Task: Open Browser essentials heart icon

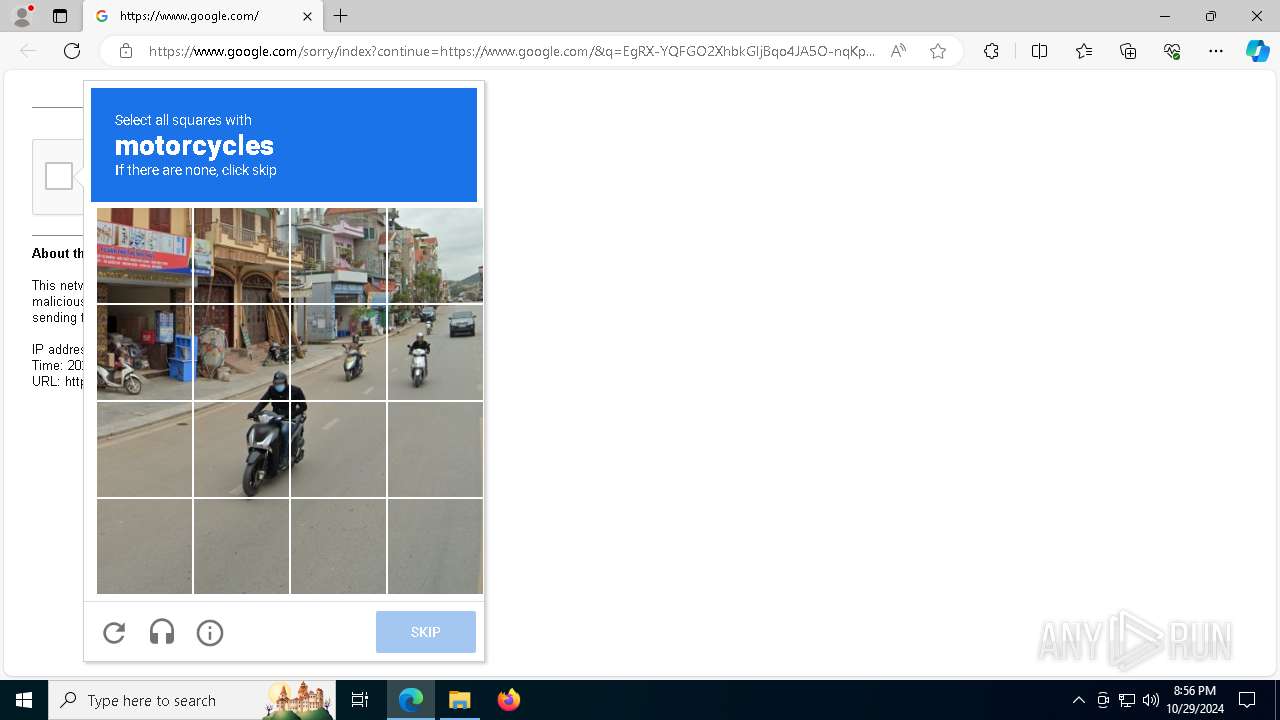Action: [x=1172, y=51]
